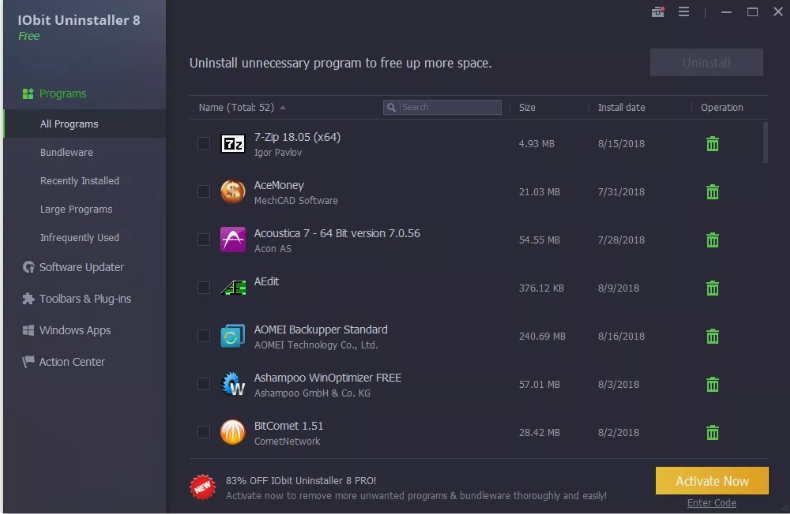Click the trash icon for AEdit
Viewport: 790px width, 514px height.
(712, 288)
